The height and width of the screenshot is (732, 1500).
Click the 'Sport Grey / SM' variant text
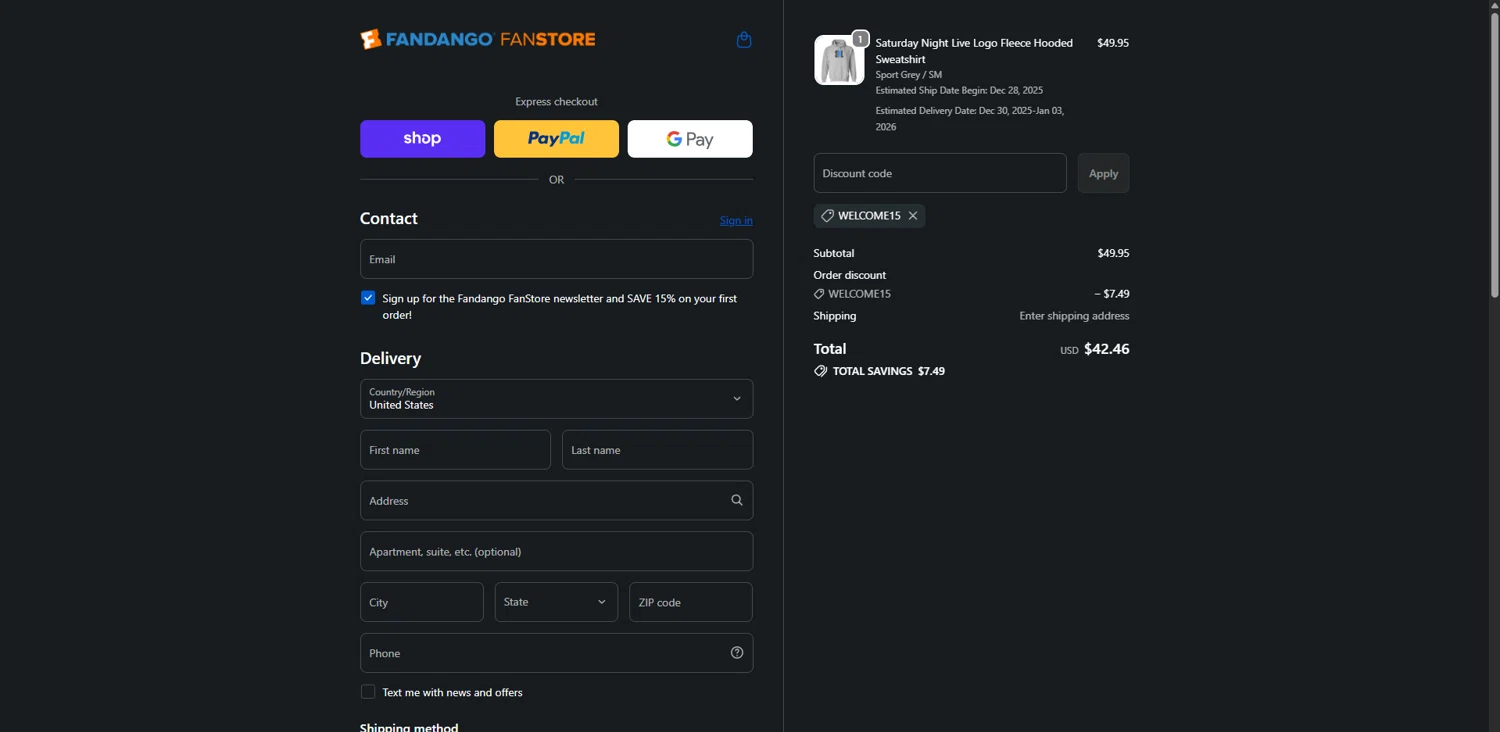(909, 75)
